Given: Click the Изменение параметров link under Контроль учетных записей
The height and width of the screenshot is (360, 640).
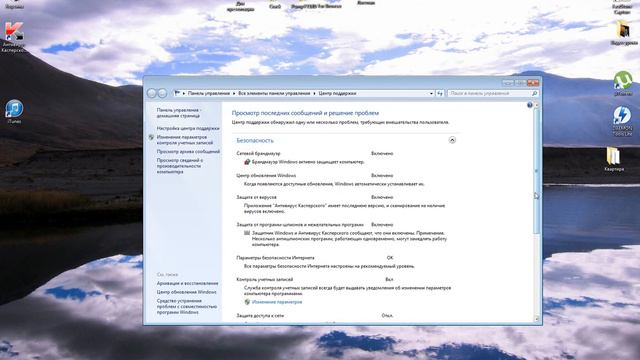Looking at the screenshot, I should (277, 302).
